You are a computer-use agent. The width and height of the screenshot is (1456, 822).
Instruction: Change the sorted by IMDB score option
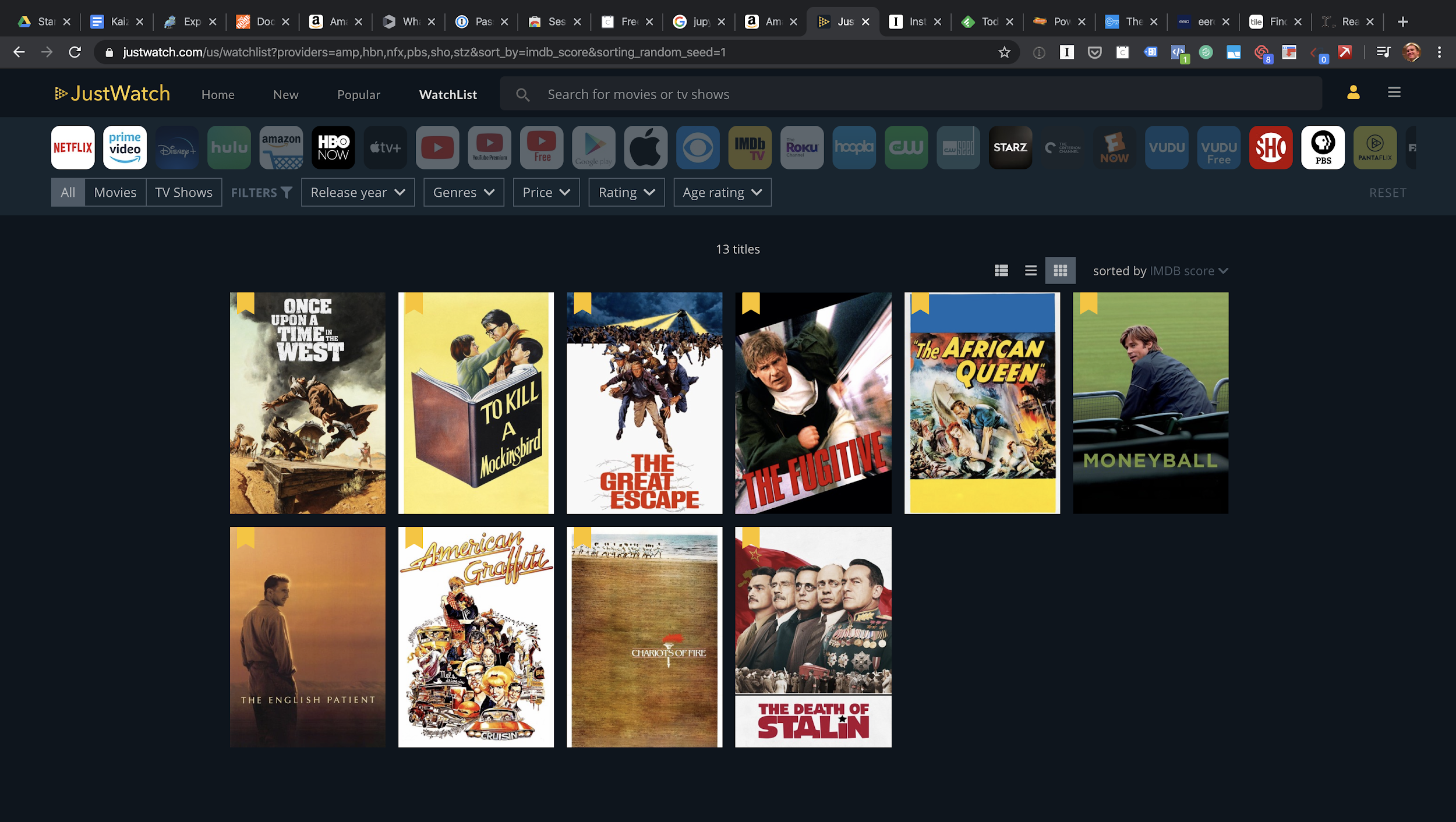(x=1189, y=271)
